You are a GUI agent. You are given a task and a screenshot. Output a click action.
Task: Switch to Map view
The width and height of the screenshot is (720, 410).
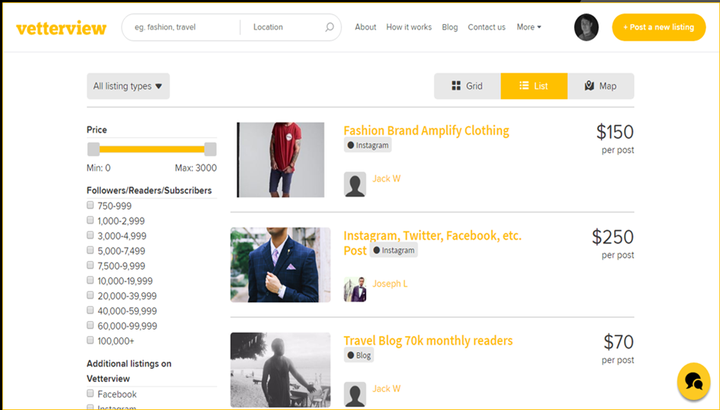click(x=601, y=86)
